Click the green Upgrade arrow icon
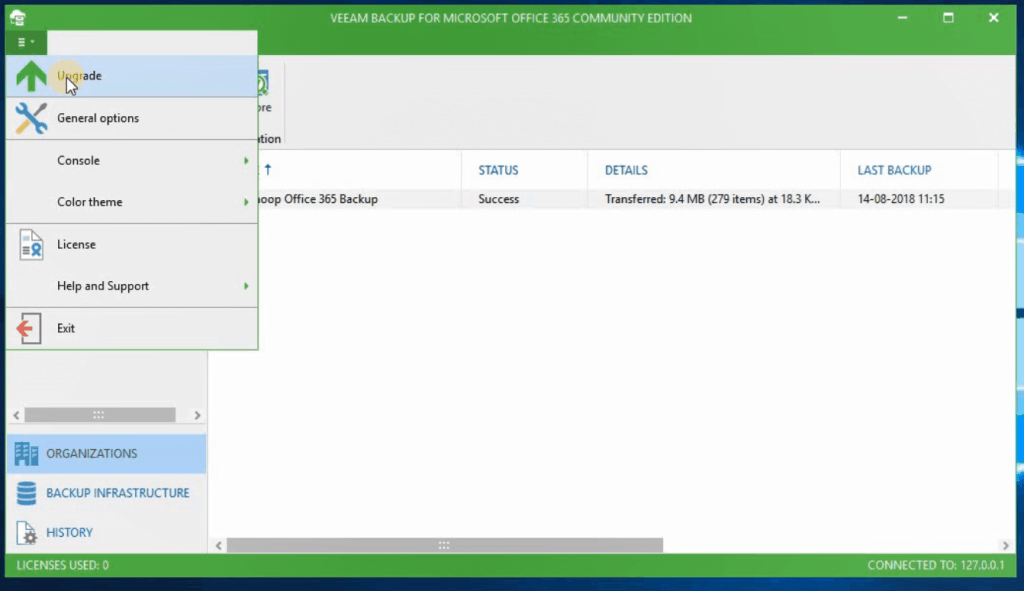This screenshot has height=591, width=1024. tap(31, 76)
